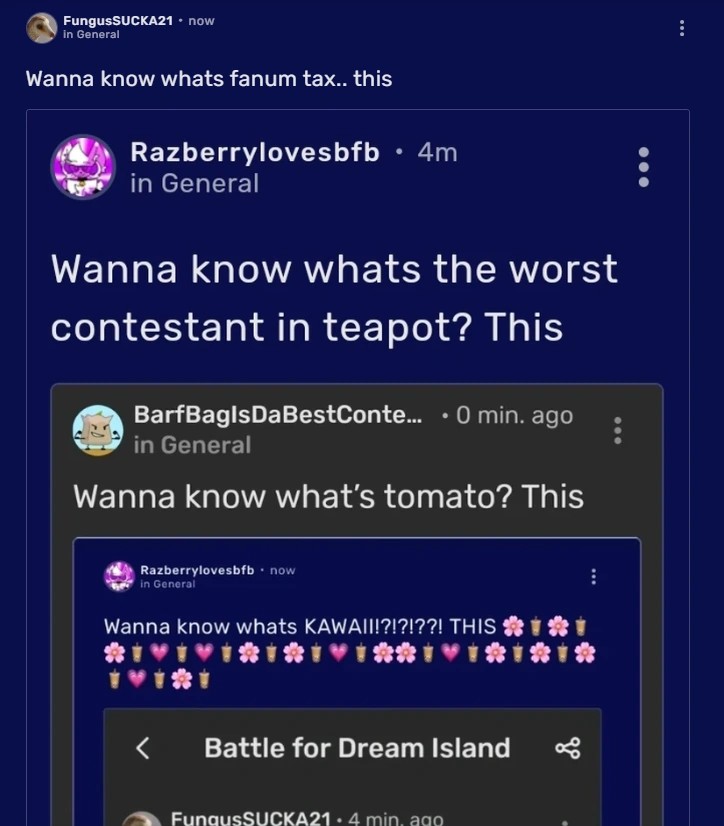Open the large Razberrylovesbfb 4m post's options menu
This screenshot has height=826, width=724.
coord(643,167)
